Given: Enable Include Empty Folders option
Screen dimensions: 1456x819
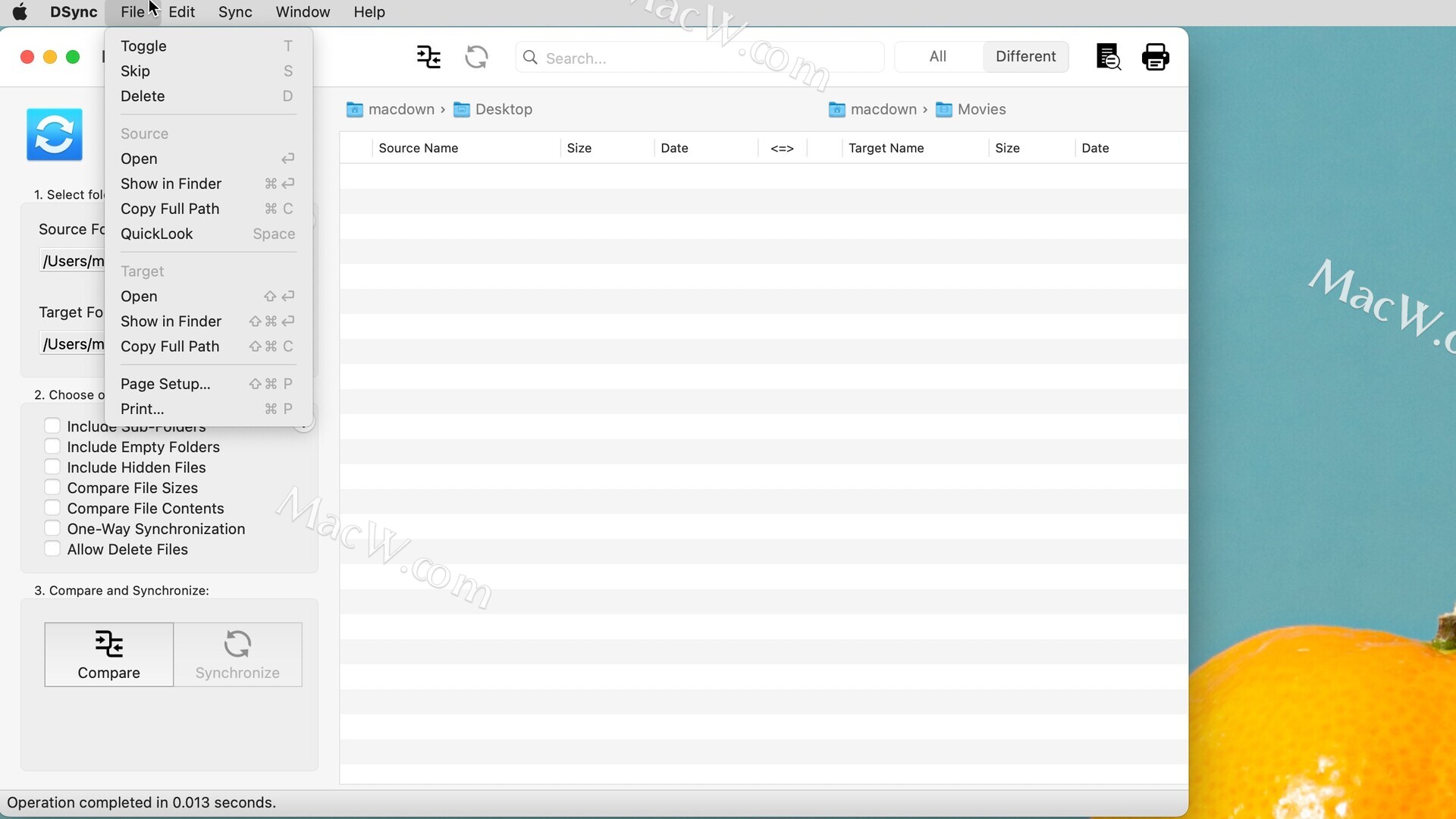Looking at the screenshot, I should [x=52, y=446].
